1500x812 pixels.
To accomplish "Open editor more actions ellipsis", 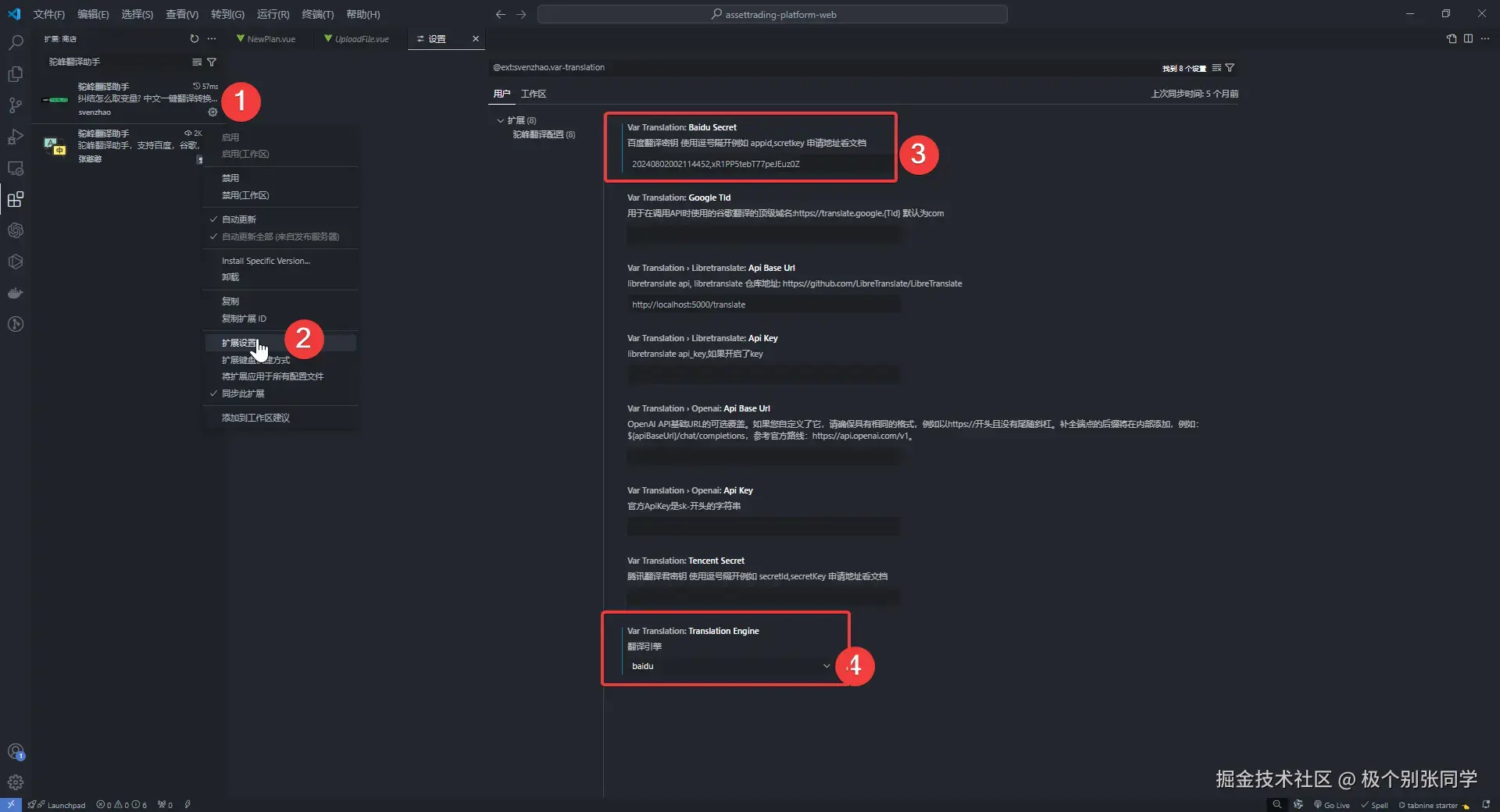I will pyautogui.click(x=1485, y=38).
